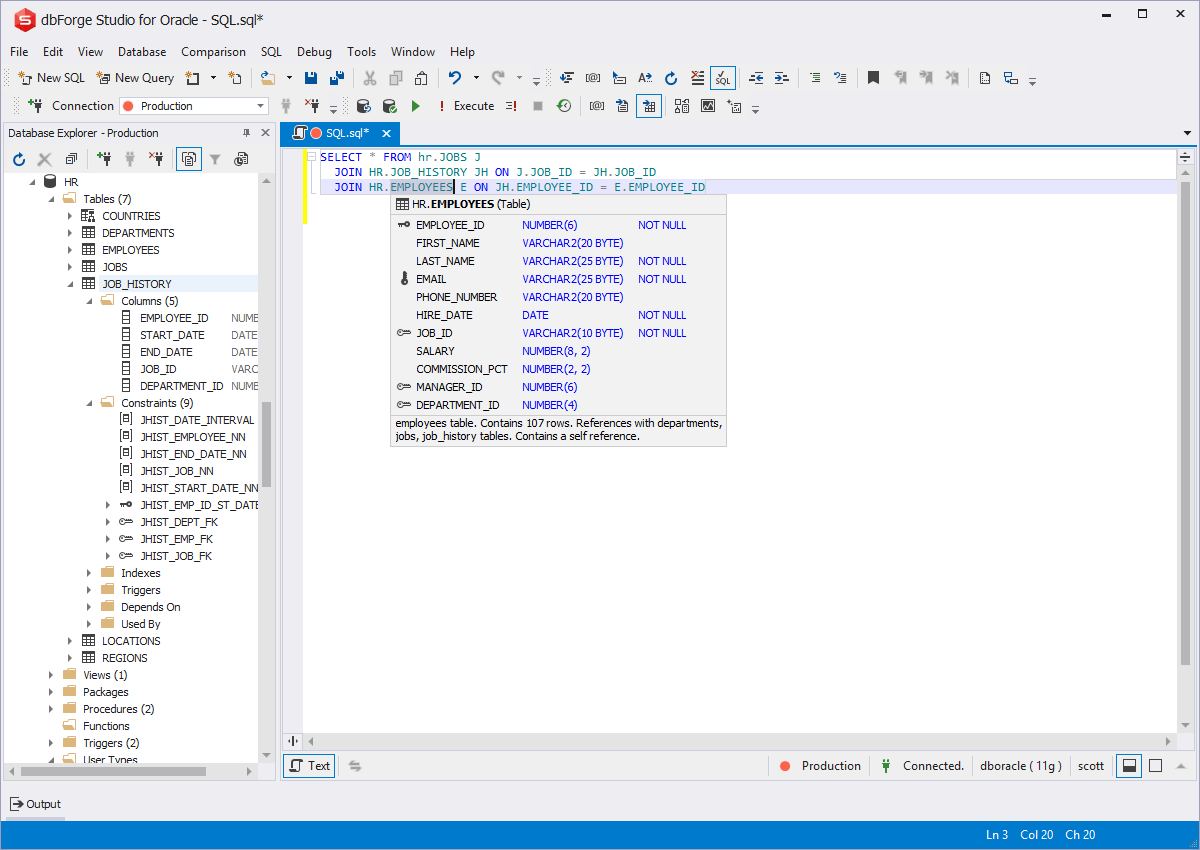Screen dimensions: 1200x850
Task: Click Refresh icon in Database Explorer
Action: pos(19,159)
